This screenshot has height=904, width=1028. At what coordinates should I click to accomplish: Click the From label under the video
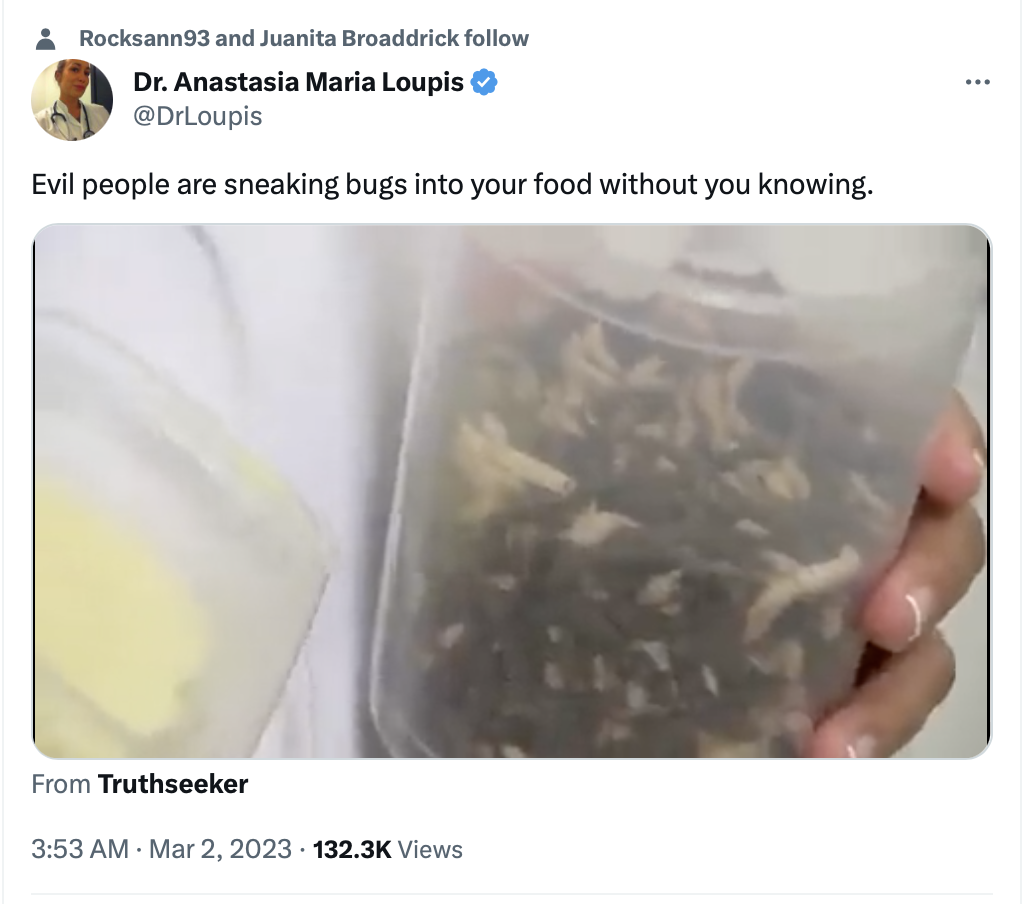[x=60, y=784]
